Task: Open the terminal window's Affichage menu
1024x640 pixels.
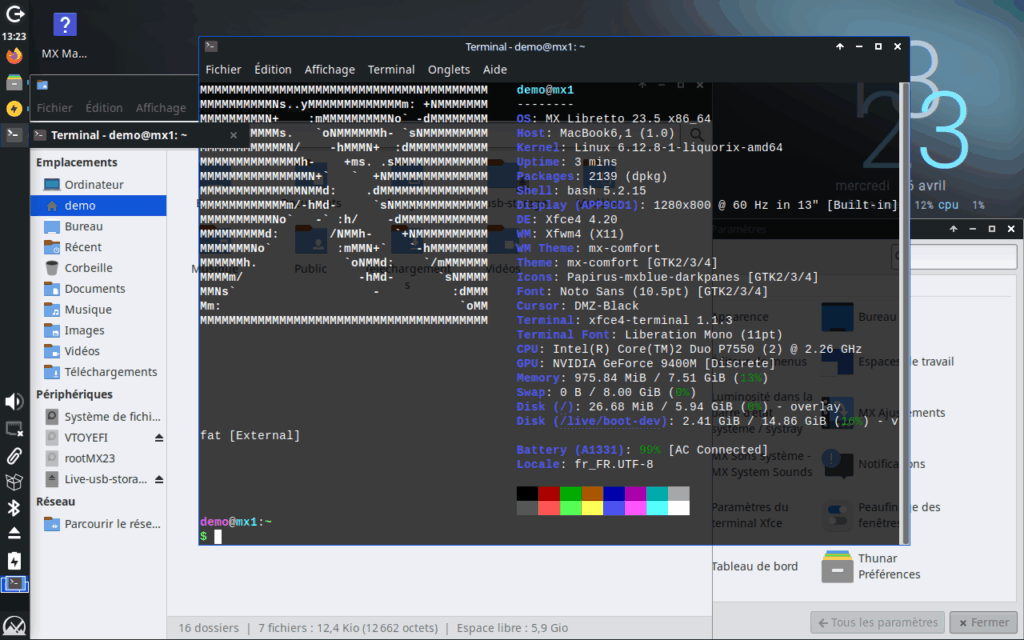Action: pyautogui.click(x=330, y=69)
